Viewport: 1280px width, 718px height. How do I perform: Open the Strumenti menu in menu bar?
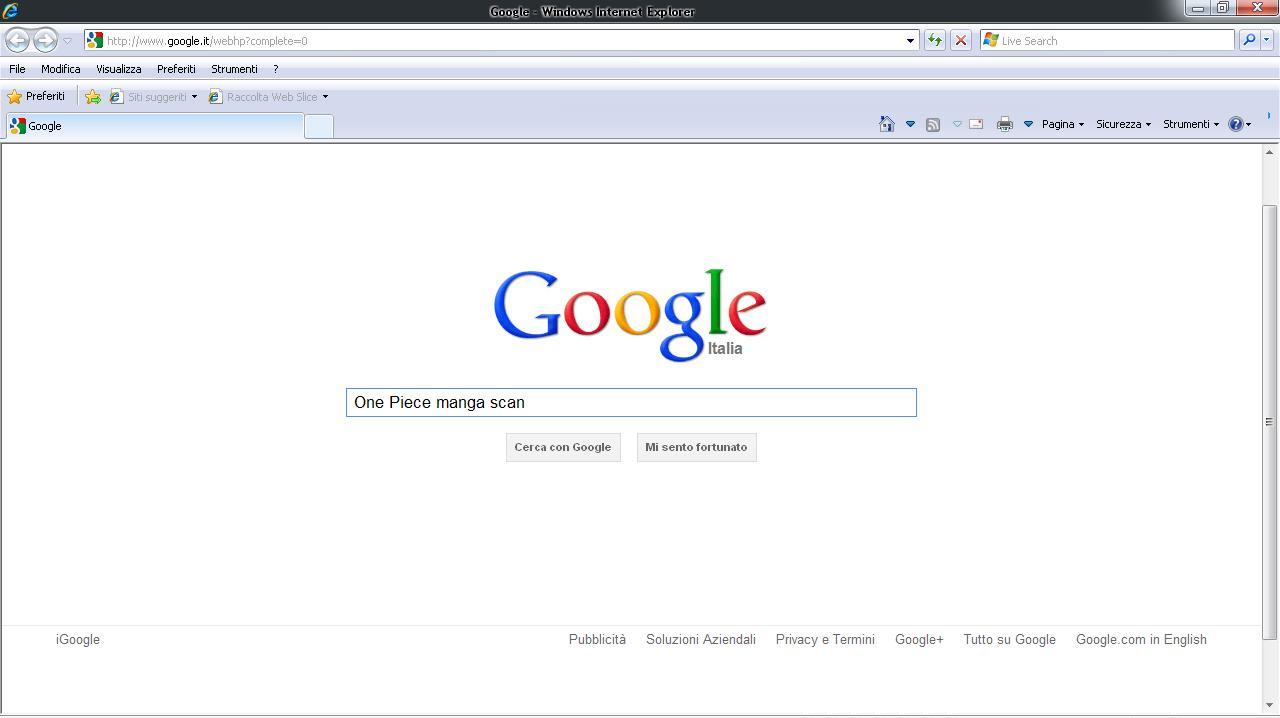click(x=234, y=69)
